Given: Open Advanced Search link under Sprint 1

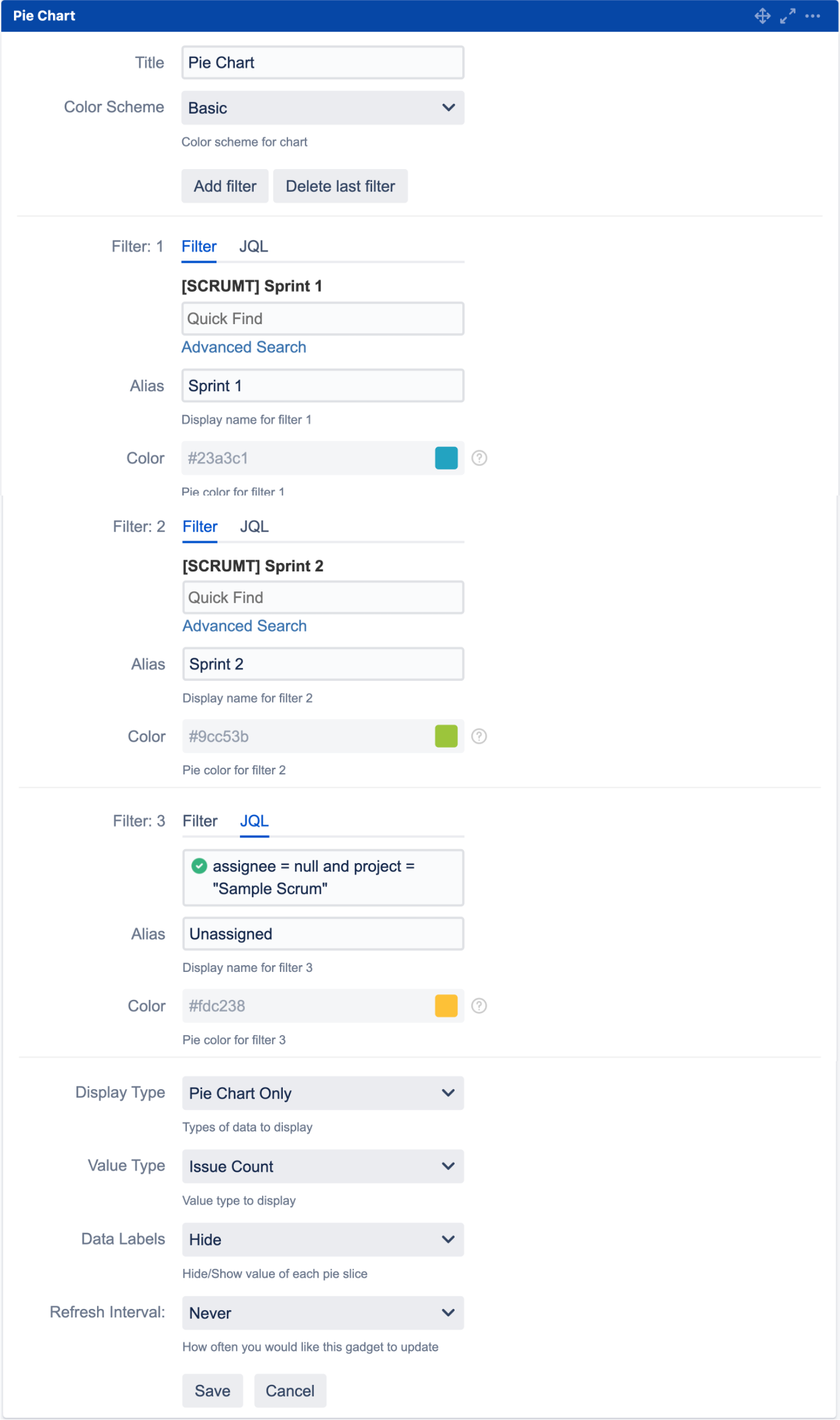Looking at the screenshot, I should coord(243,347).
